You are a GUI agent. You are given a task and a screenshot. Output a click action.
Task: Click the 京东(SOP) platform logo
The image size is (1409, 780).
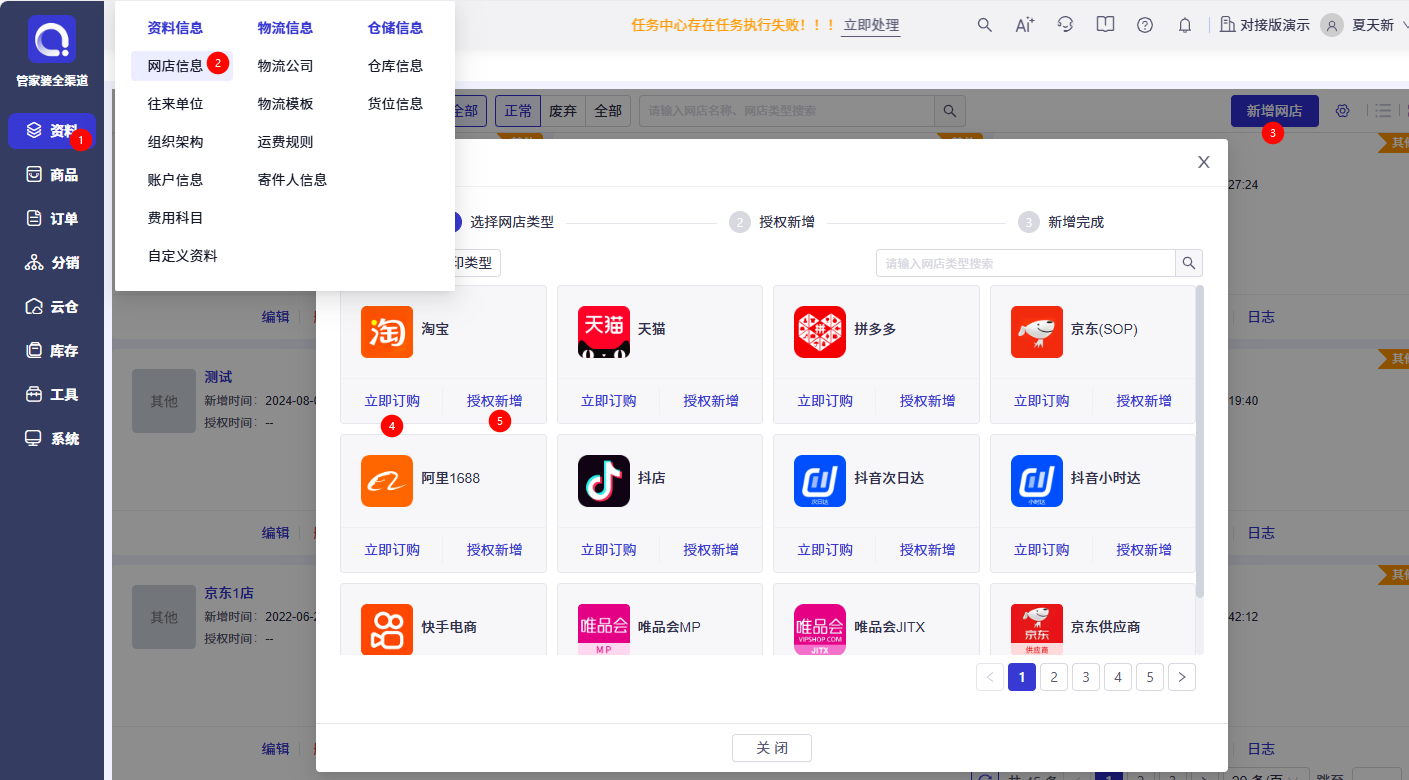pyautogui.click(x=1037, y=332)
